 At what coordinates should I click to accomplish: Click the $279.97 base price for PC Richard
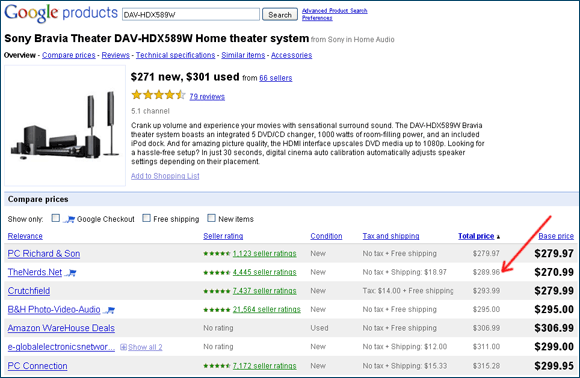point(554,254)
